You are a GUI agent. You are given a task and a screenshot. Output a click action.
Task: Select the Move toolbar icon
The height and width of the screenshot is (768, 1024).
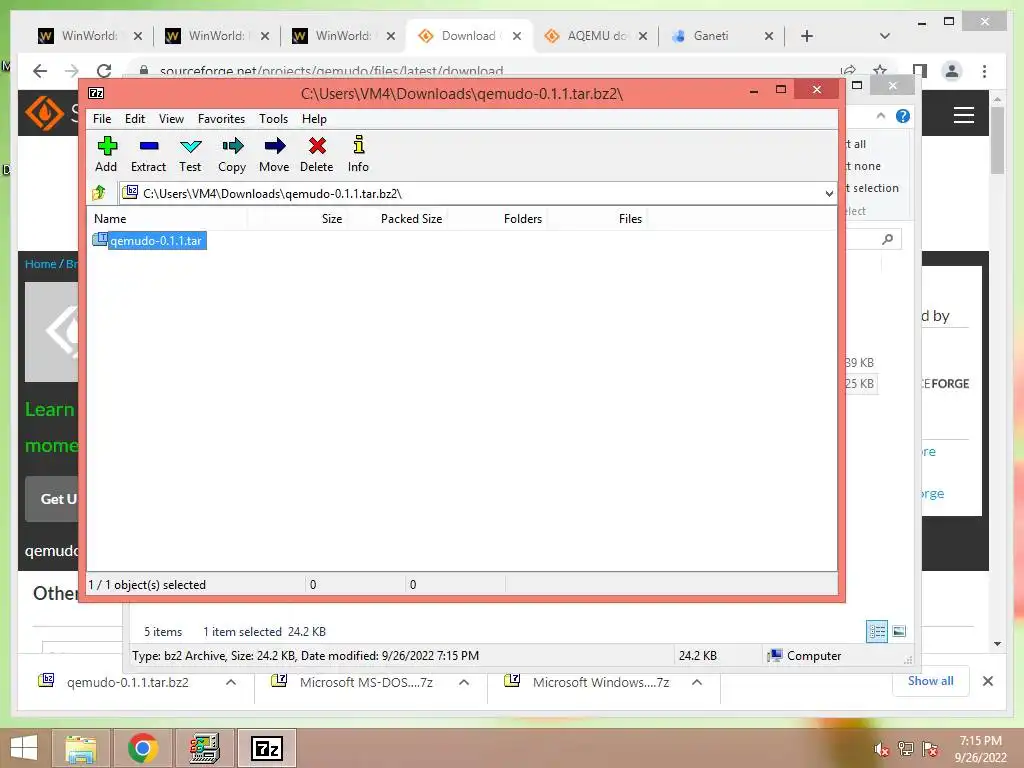274,154
